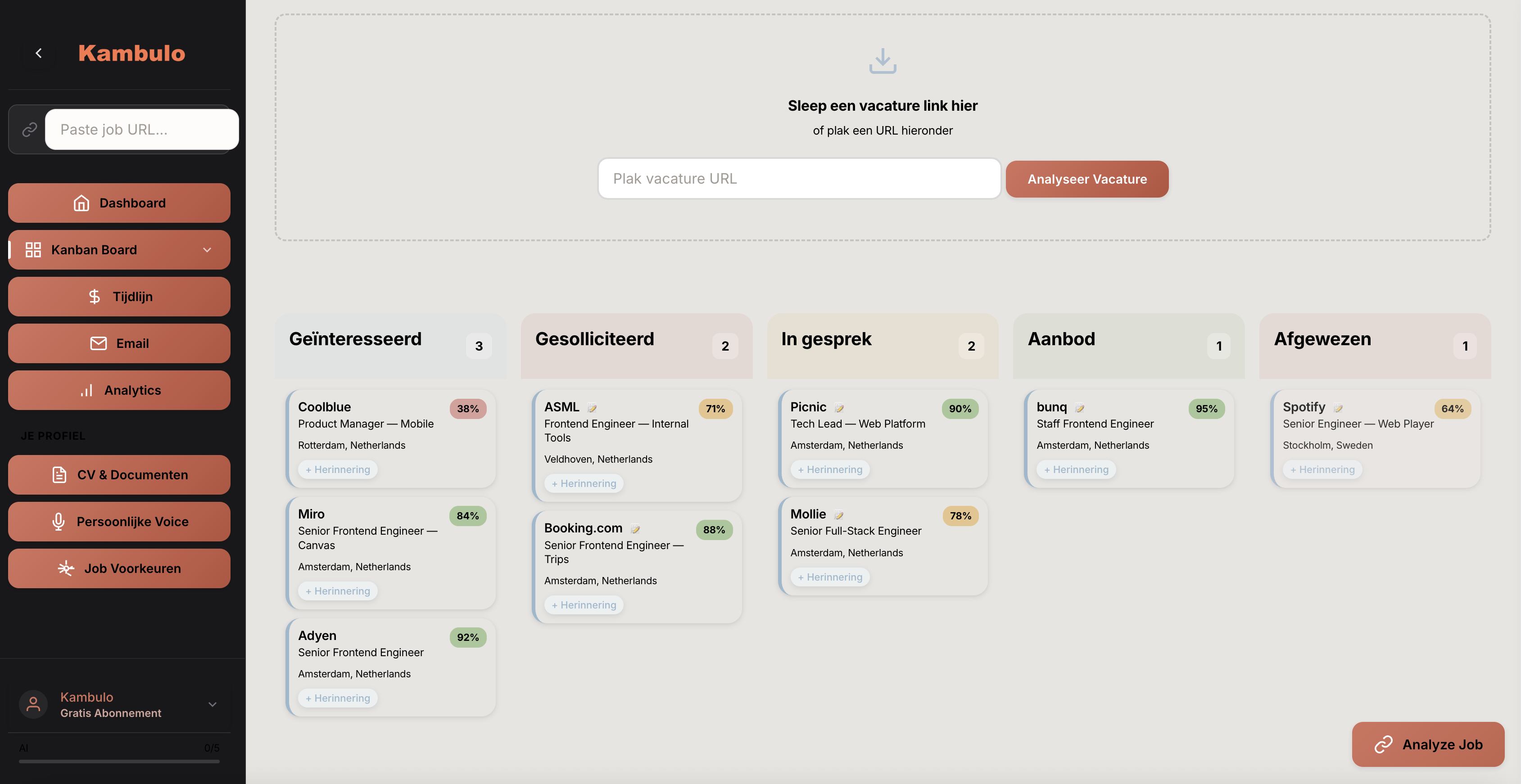The height and width of the screenshot is (784, 1521).
Task: Select Kanban Board in sidebar
Action: [119, 250]
